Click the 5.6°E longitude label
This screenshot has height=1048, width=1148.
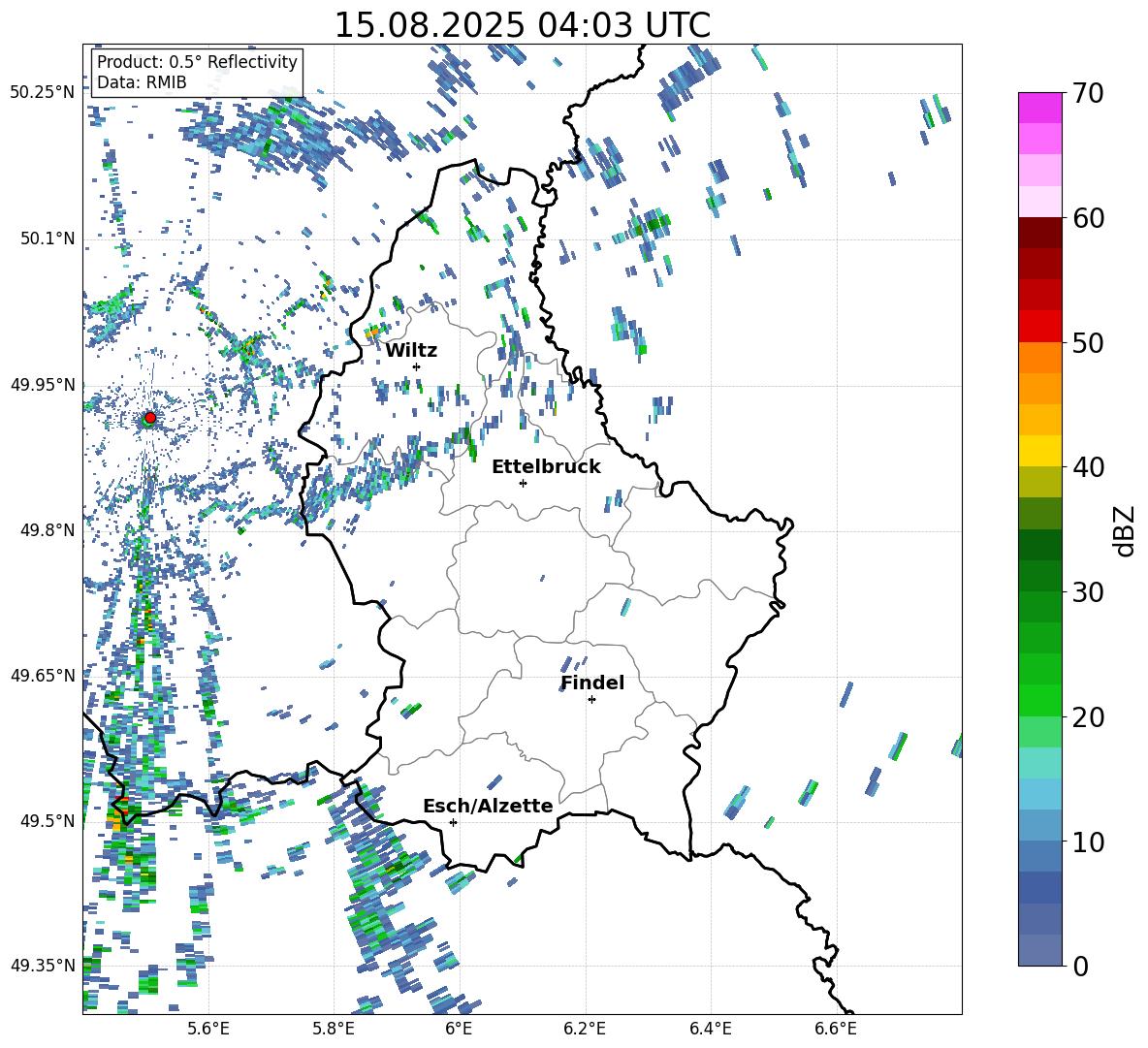click(208, 1029)
